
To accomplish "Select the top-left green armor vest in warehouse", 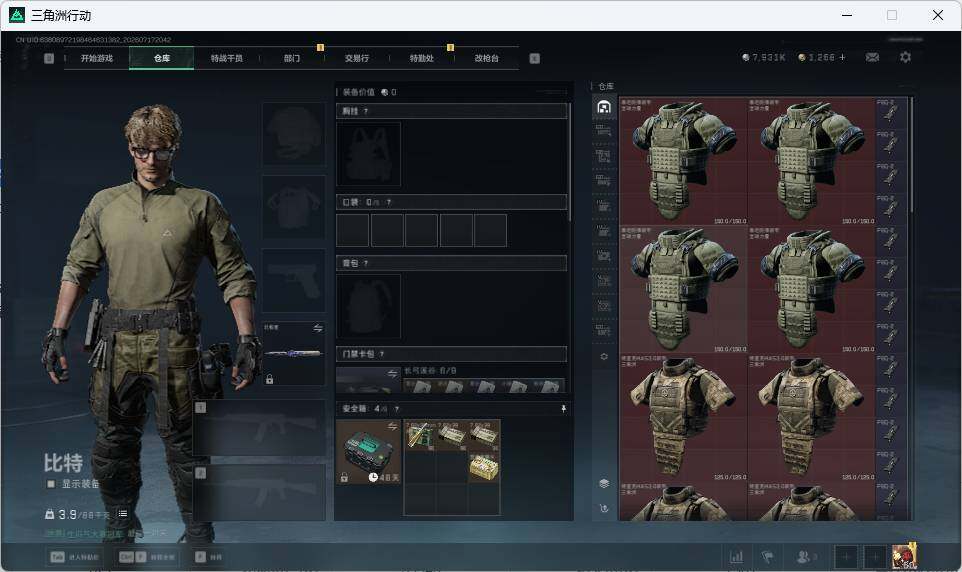I will click(683, 161).
